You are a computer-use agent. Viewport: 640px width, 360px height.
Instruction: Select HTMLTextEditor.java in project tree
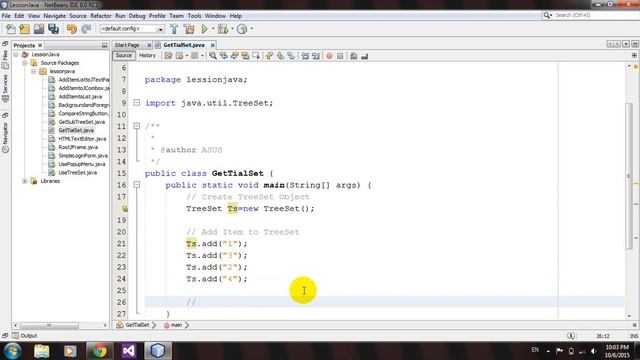point(82,139)
